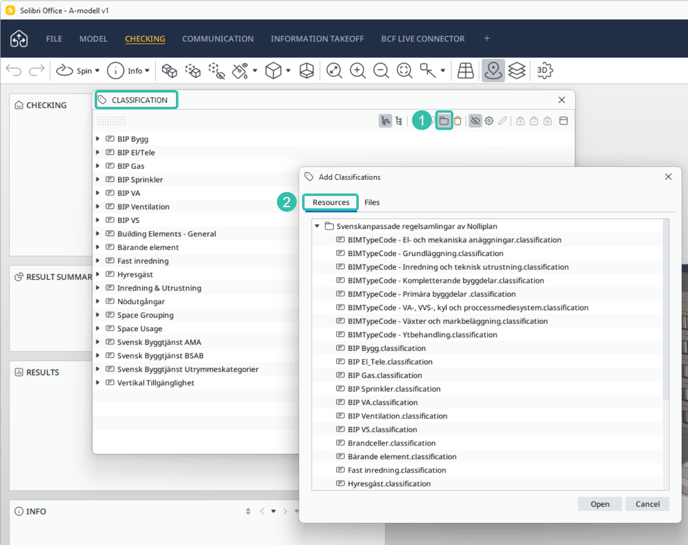
Task: Open classification settings gear icon
Action: (489, 121)
